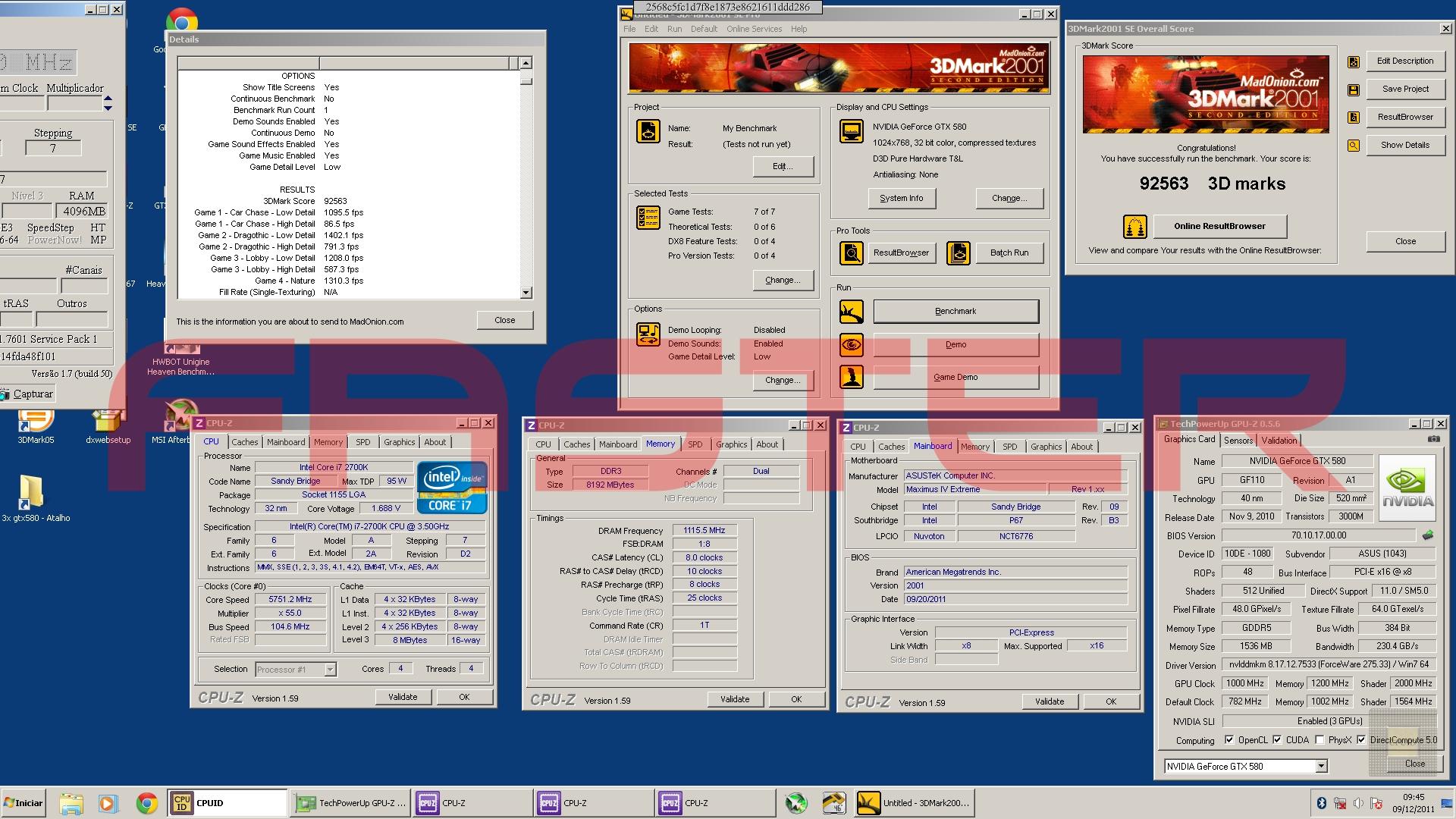Click the NVIDIA logo in GPU-Z
This screenshot has width=1456, height=819.
point(1407,488)
